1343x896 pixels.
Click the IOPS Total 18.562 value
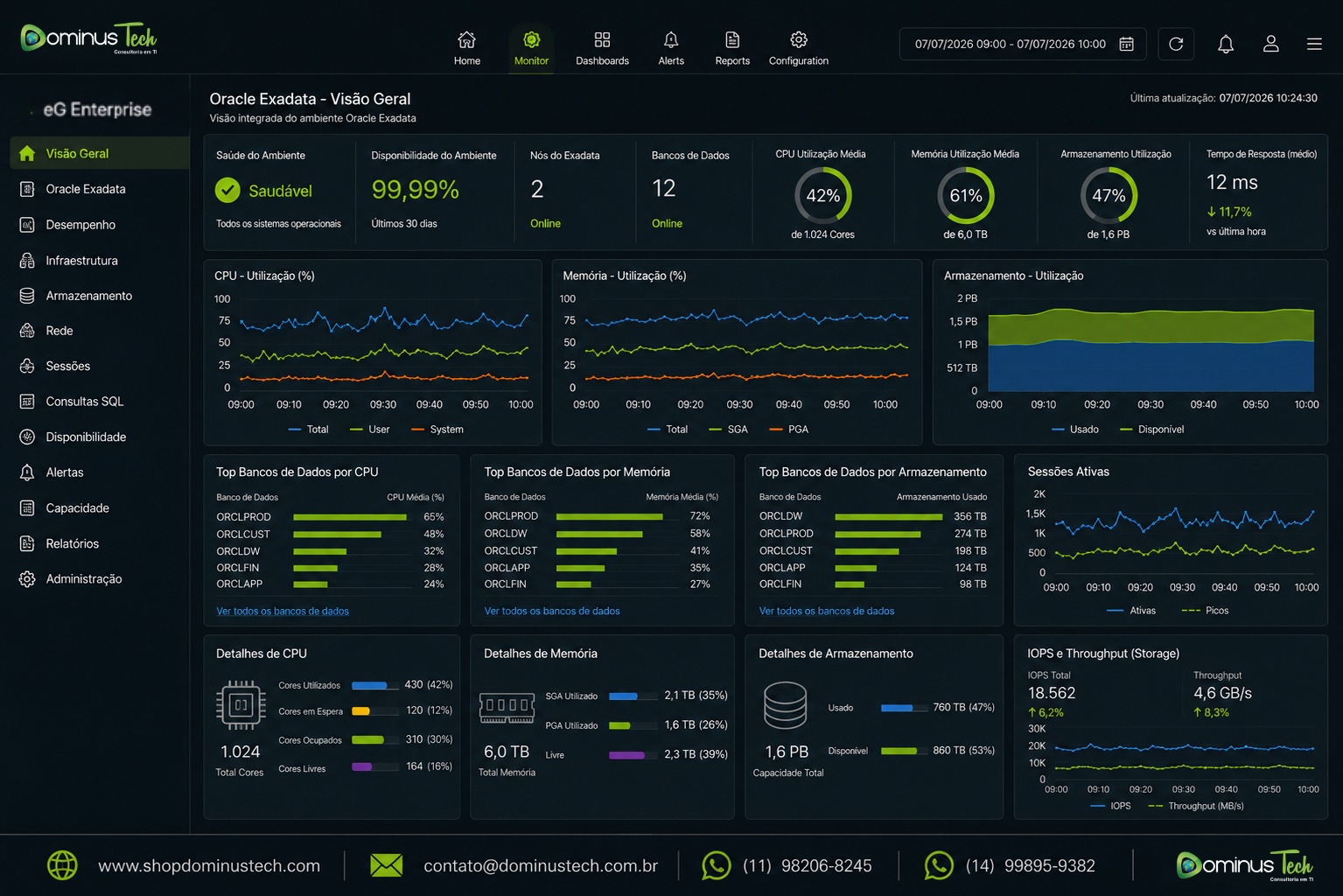[1052, 693]
